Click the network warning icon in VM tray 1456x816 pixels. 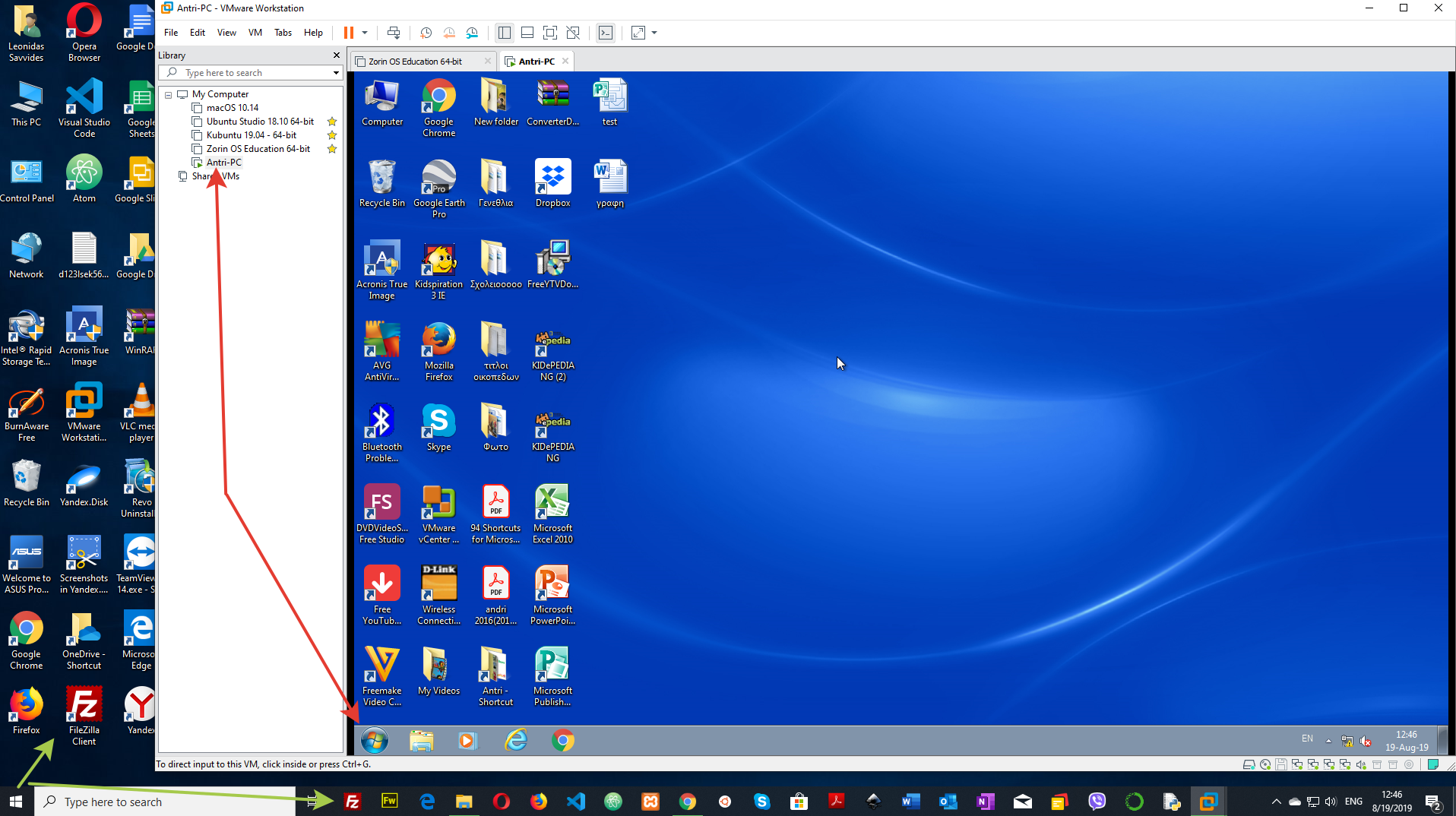(1347, 741)
